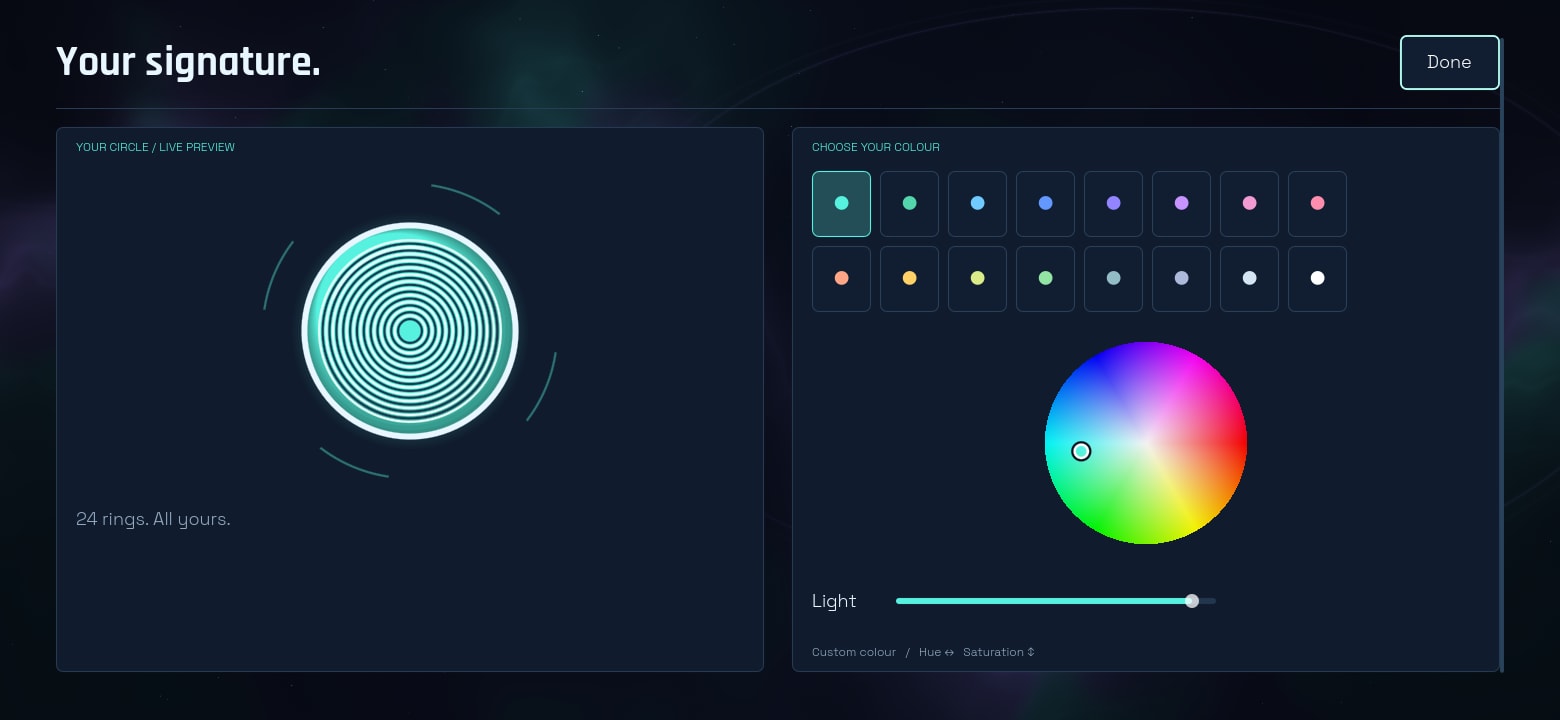Image resolution: width=1560 pixels, height=720 pixels.
Task: Click the "24 rings. All yours." text
Action: (x=153, y=519)
